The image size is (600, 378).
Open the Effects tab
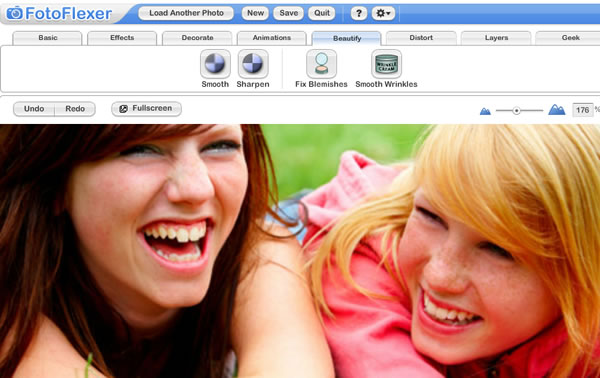tap(122, 38)
